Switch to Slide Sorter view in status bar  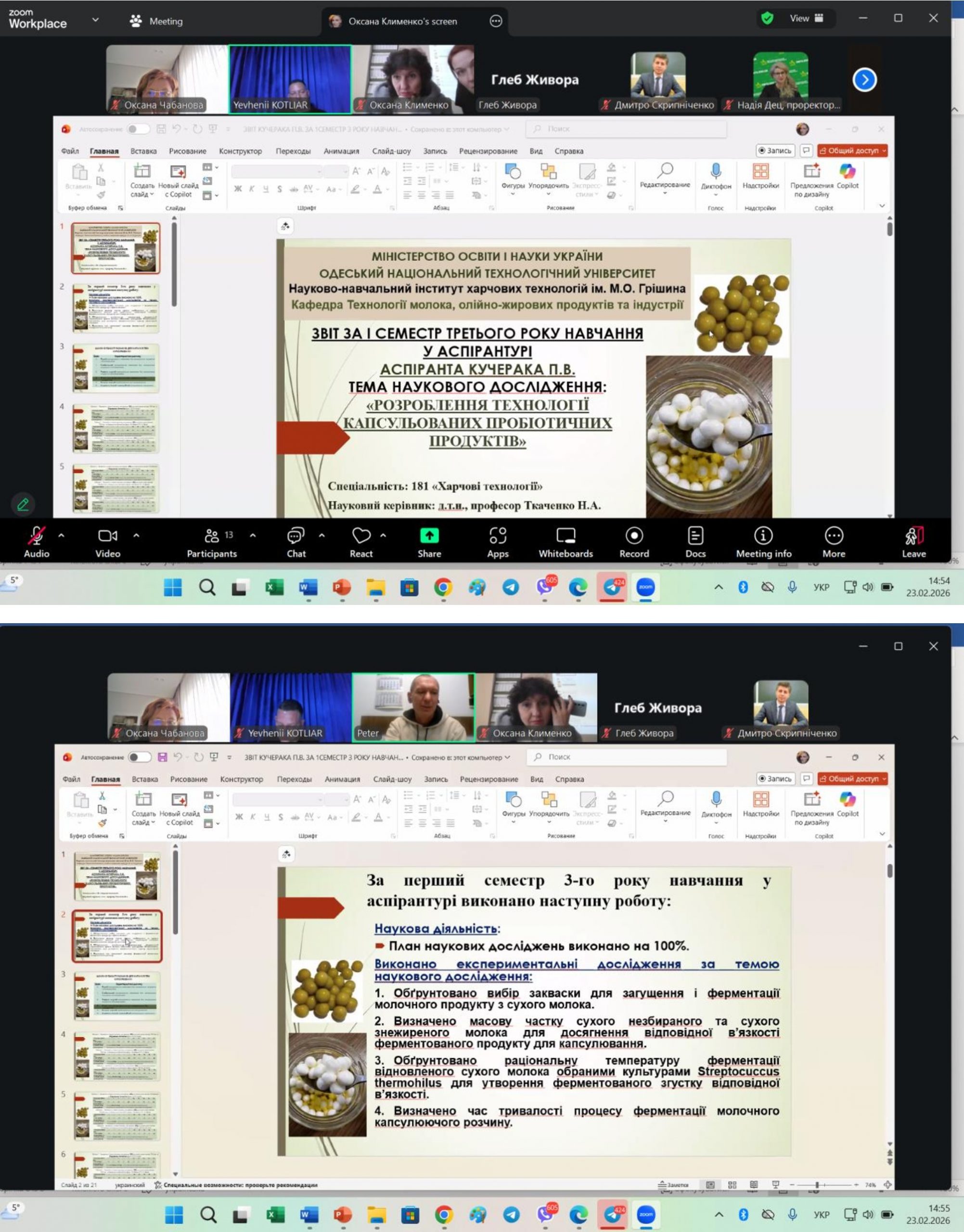point(732,1184)
